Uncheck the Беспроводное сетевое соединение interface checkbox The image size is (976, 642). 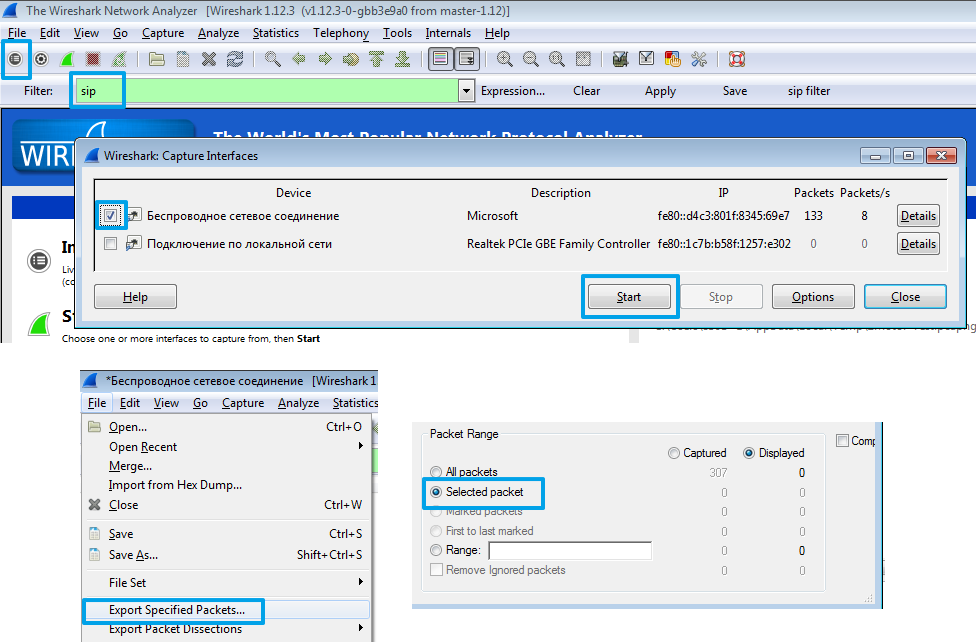[111, 216]
